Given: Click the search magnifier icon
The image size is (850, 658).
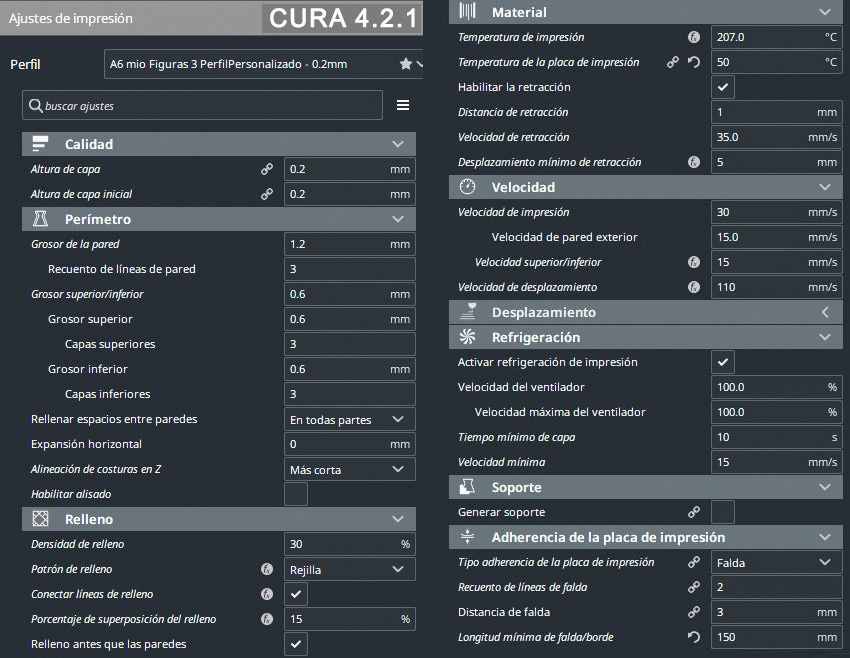Looking at the screenshot, I should (36, 106).
